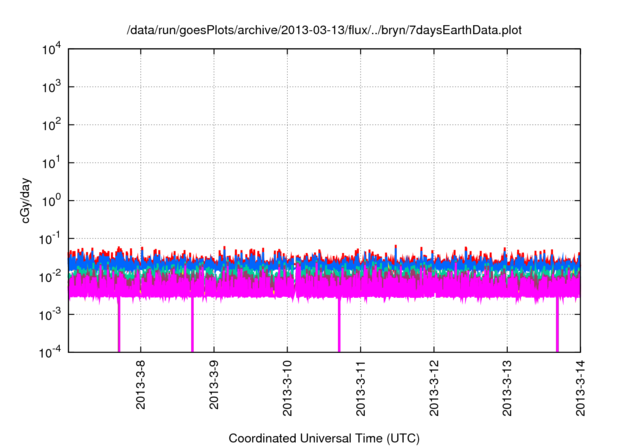Image resolution: width=640 pixels, height=448 pixels.
Task: Click the plot title file path
Action: click(324, 30)
